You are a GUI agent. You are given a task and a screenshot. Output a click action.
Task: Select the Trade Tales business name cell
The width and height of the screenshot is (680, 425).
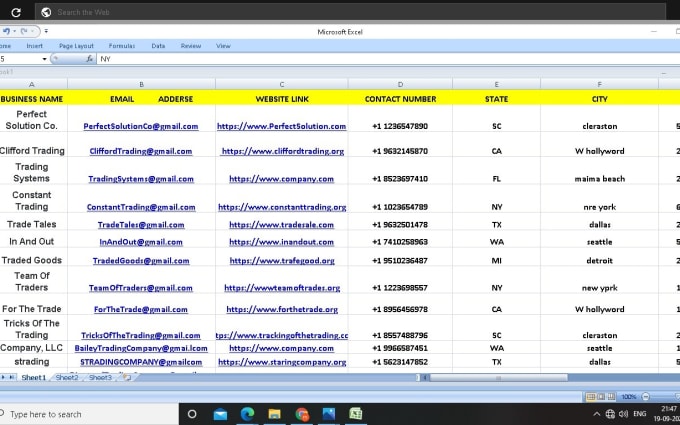point(32,224)
